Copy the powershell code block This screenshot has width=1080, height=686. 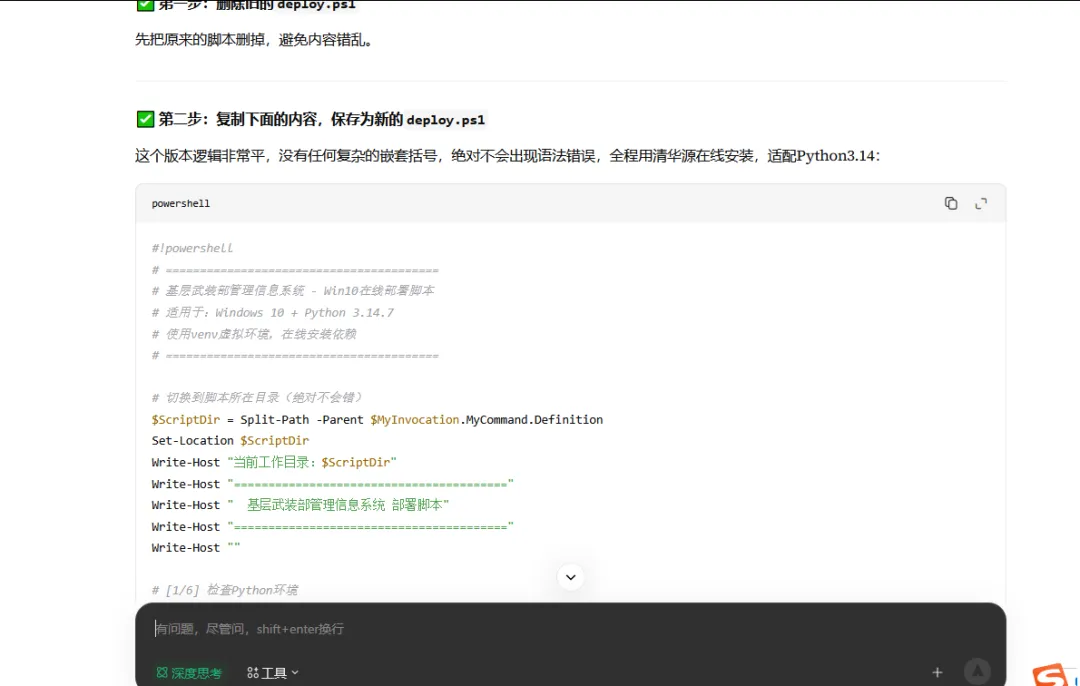tap(951, 203)
